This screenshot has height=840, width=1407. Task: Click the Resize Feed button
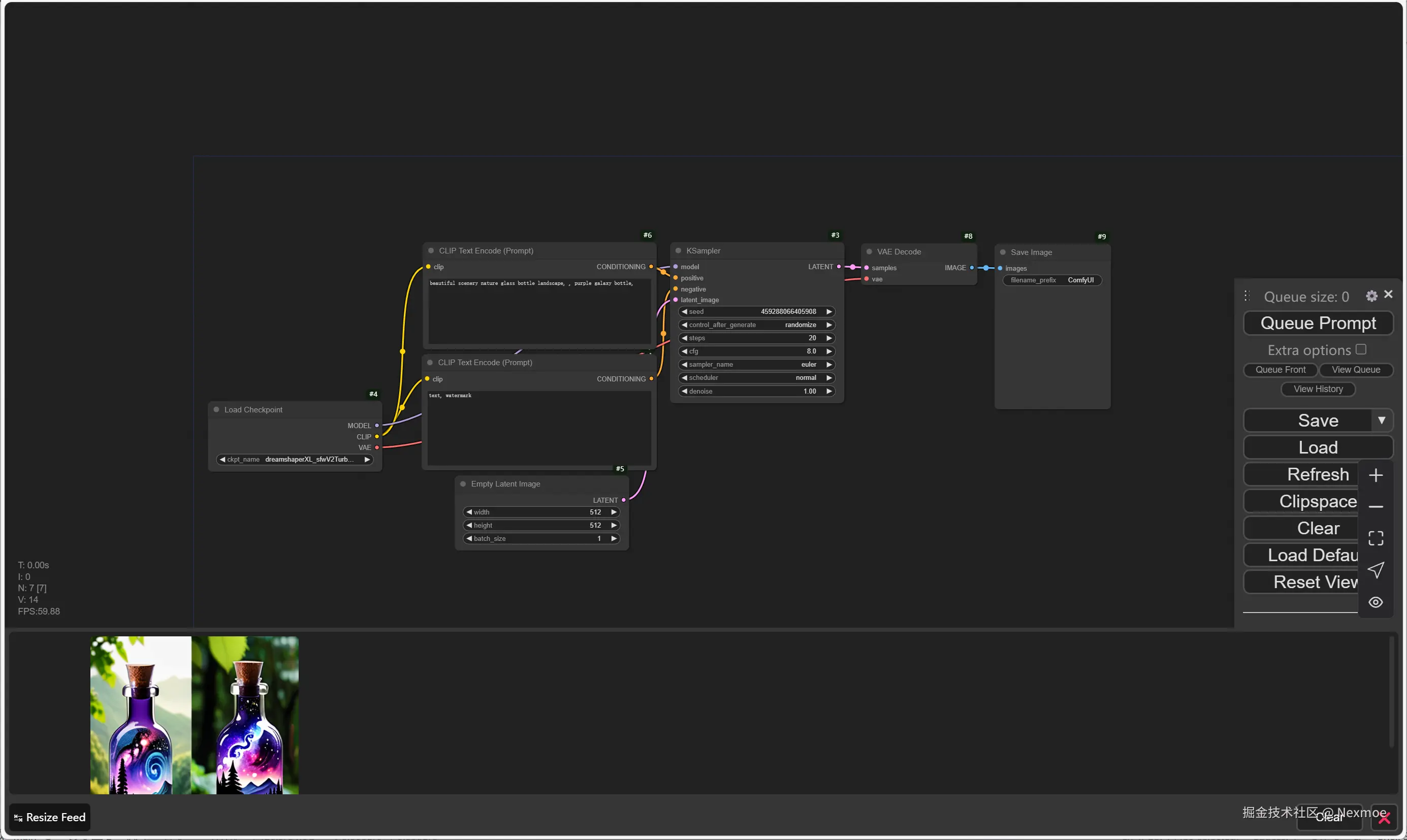[50, 817]
